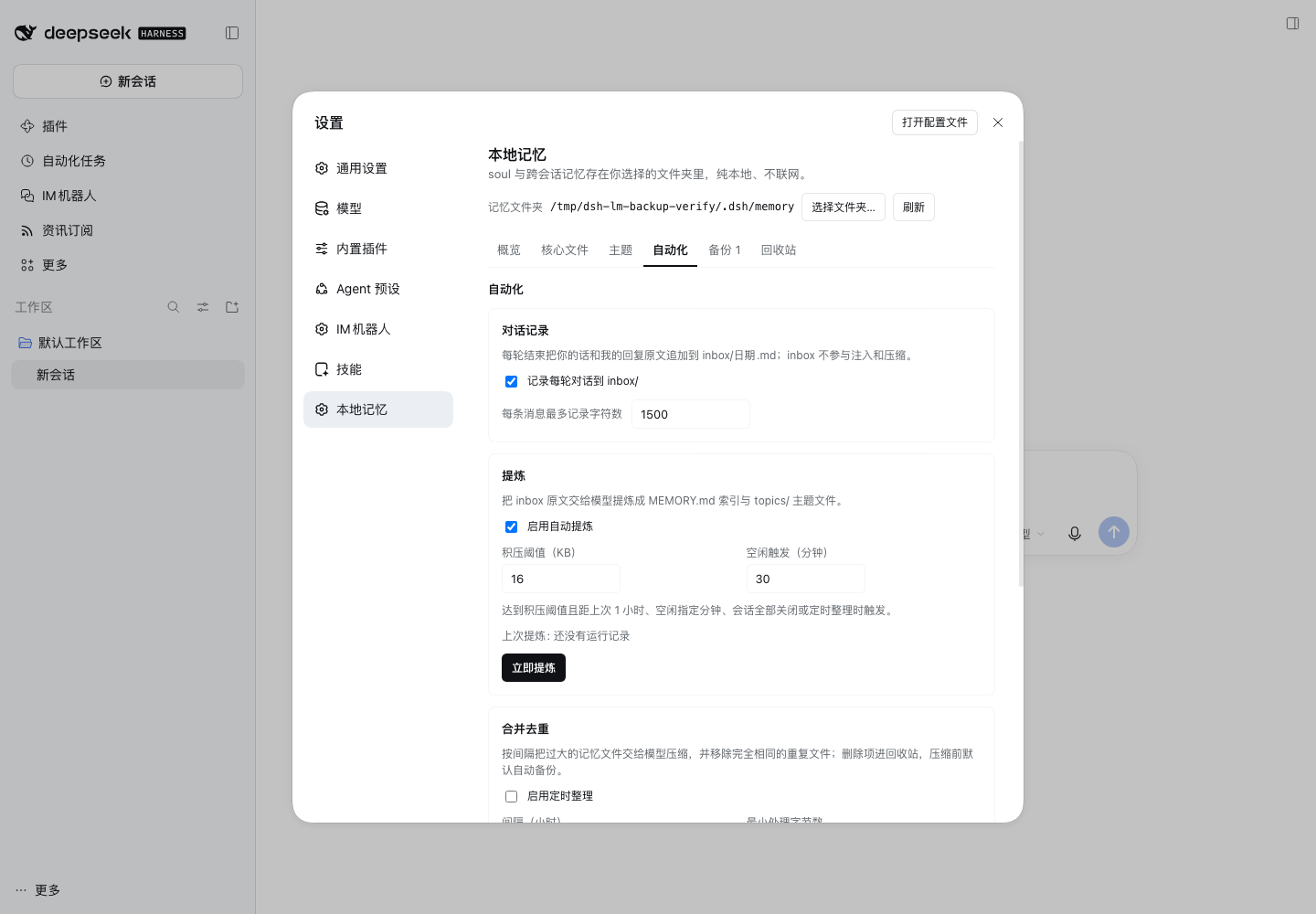Open 模型 settings section
Screen dimensions: 1316x914
pyautogui.click(x=378, y=208)
